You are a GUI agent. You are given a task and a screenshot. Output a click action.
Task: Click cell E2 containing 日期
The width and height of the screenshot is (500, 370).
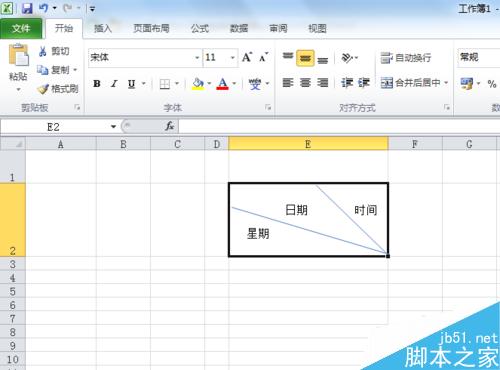tap(308, 220)
